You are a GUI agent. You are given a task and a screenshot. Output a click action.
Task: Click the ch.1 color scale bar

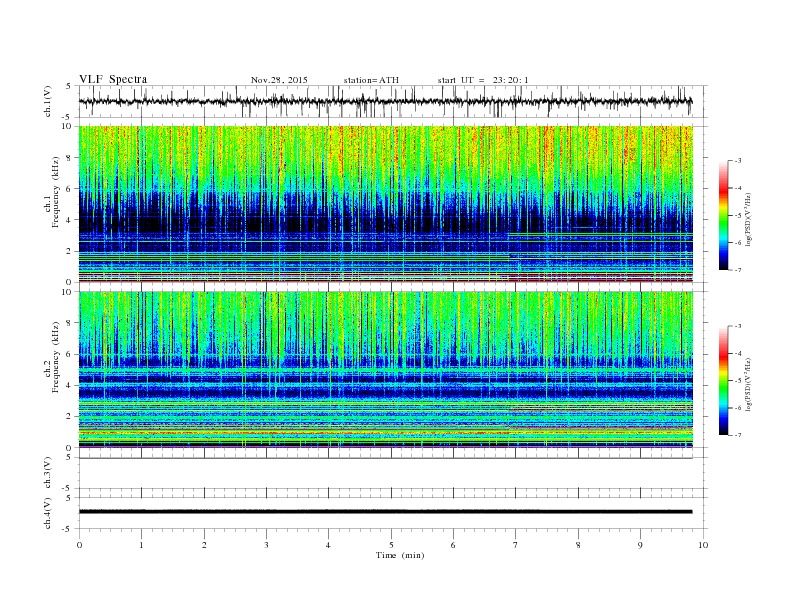coord(723,215)
